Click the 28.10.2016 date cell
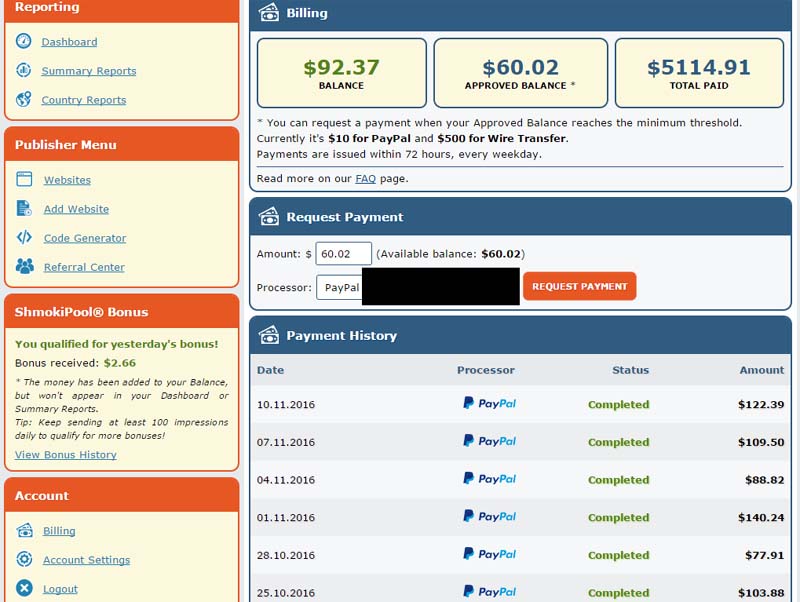Viewport: 800px width, 602px height. (286, 556)
